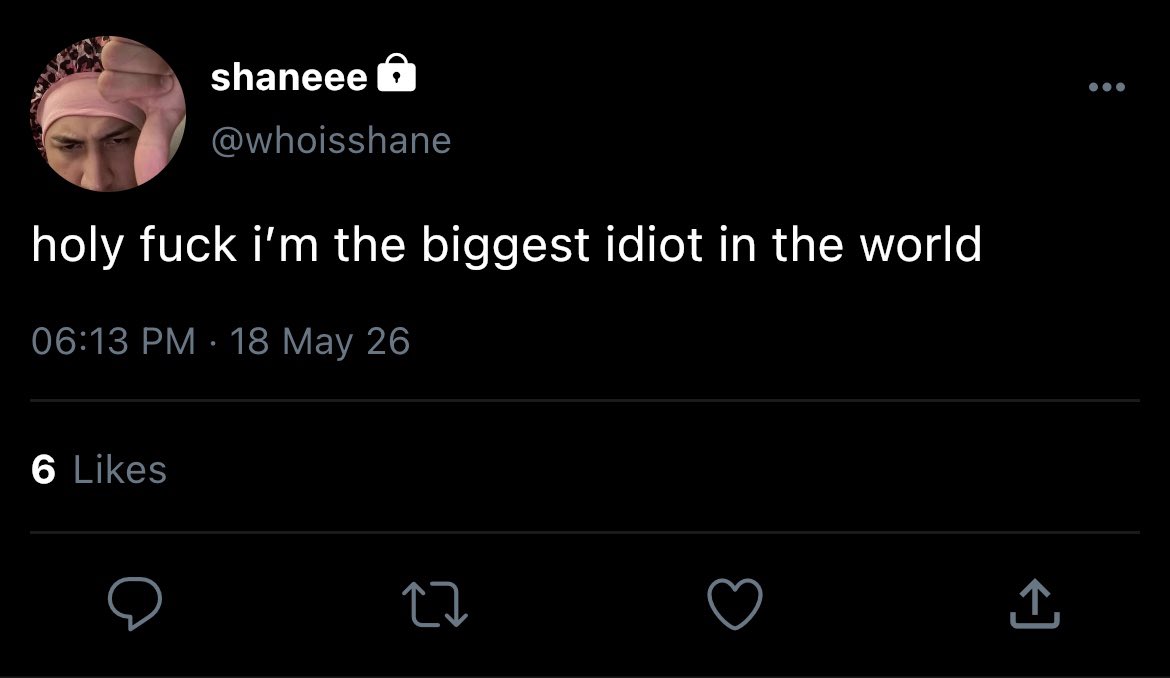Image resolution: width=1170 pixels, height=678 pixels.
Task: View the 6 Likes list
Action: pyautogui.click(x=99, y=470)
